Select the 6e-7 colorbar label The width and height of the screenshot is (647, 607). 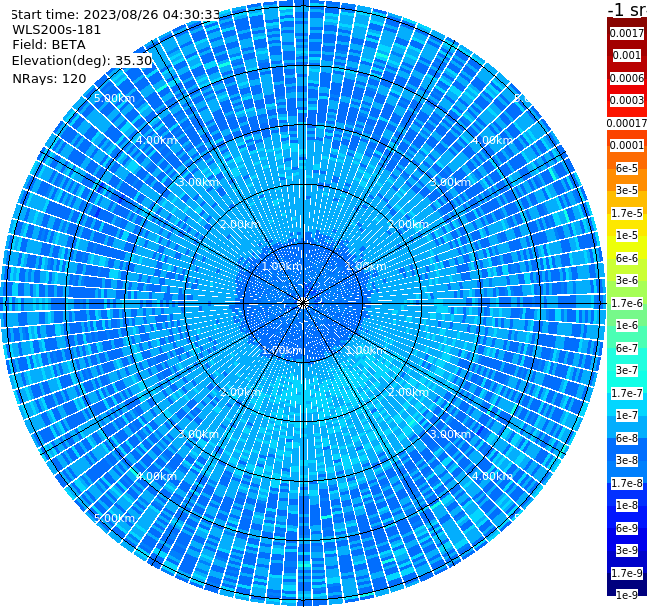coord(627,348)
